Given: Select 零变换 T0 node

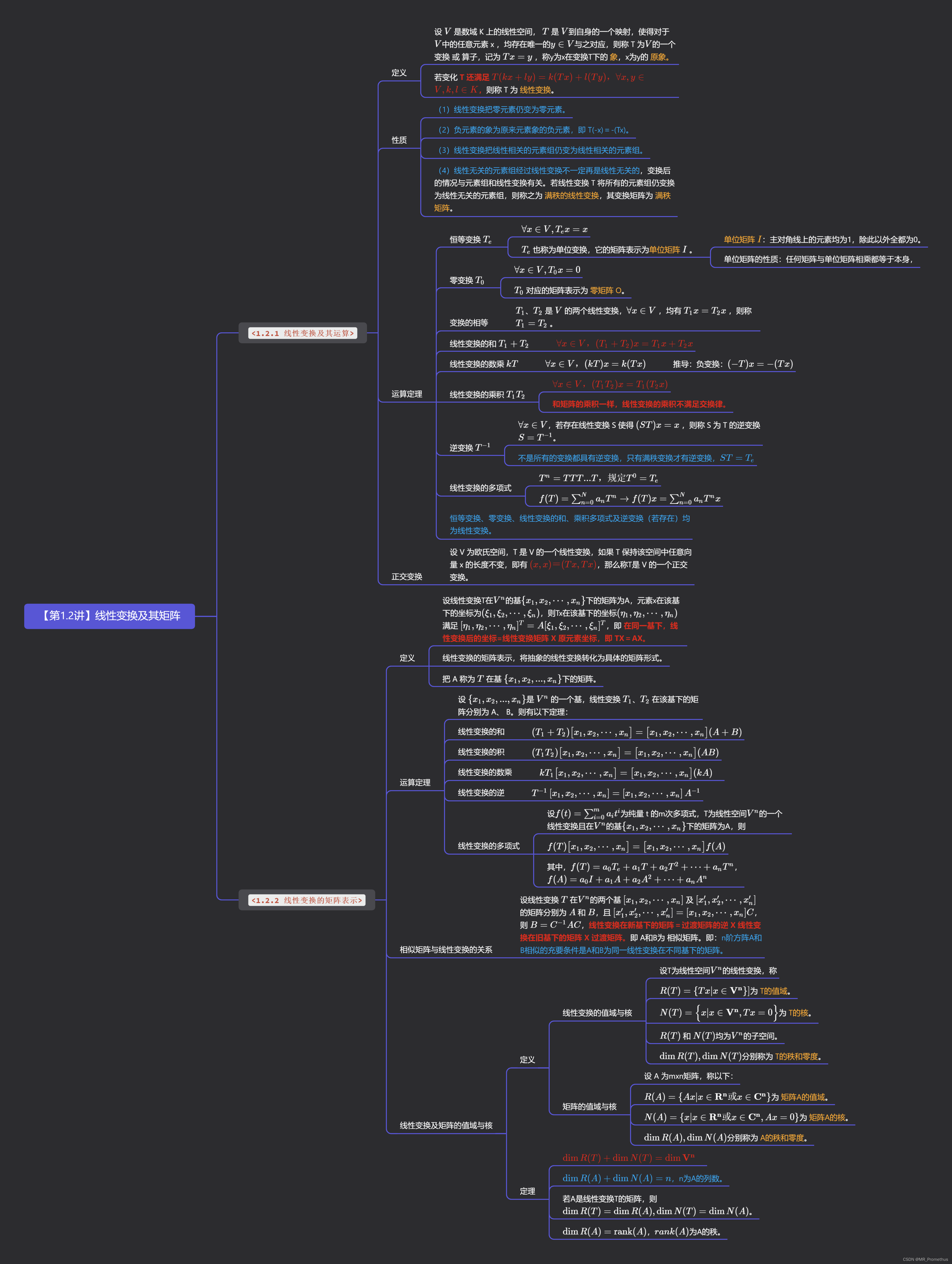Looking at the screenshot, I should [466, 280].
